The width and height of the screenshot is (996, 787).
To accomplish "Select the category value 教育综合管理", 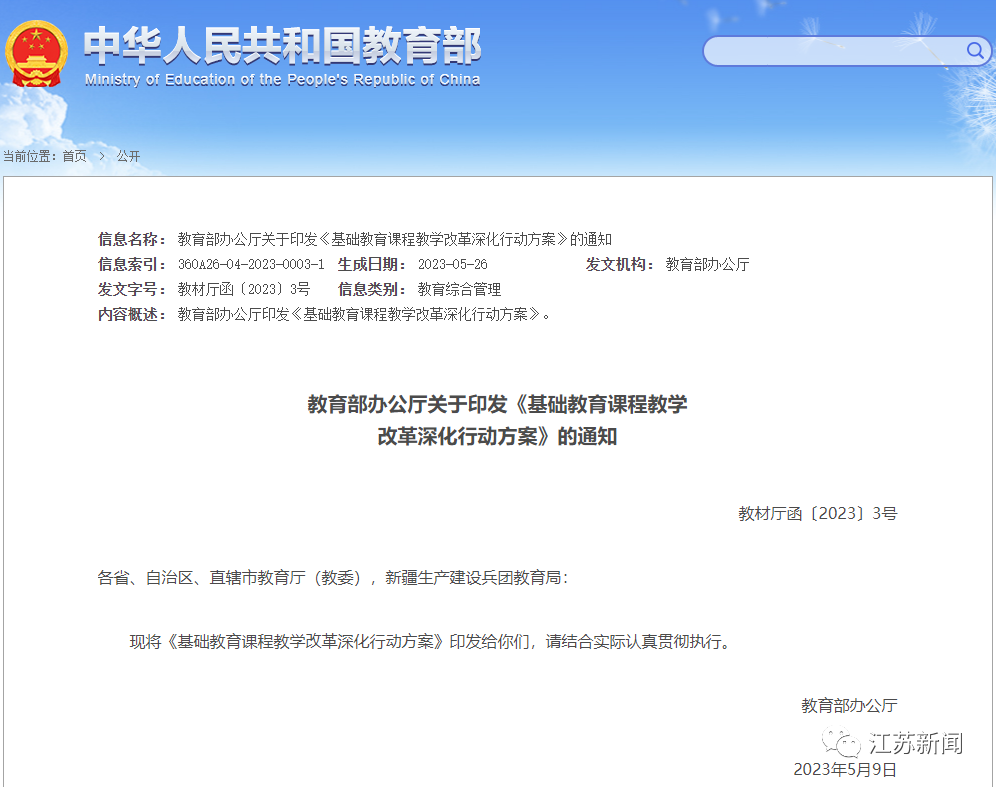I will (459, 290).
